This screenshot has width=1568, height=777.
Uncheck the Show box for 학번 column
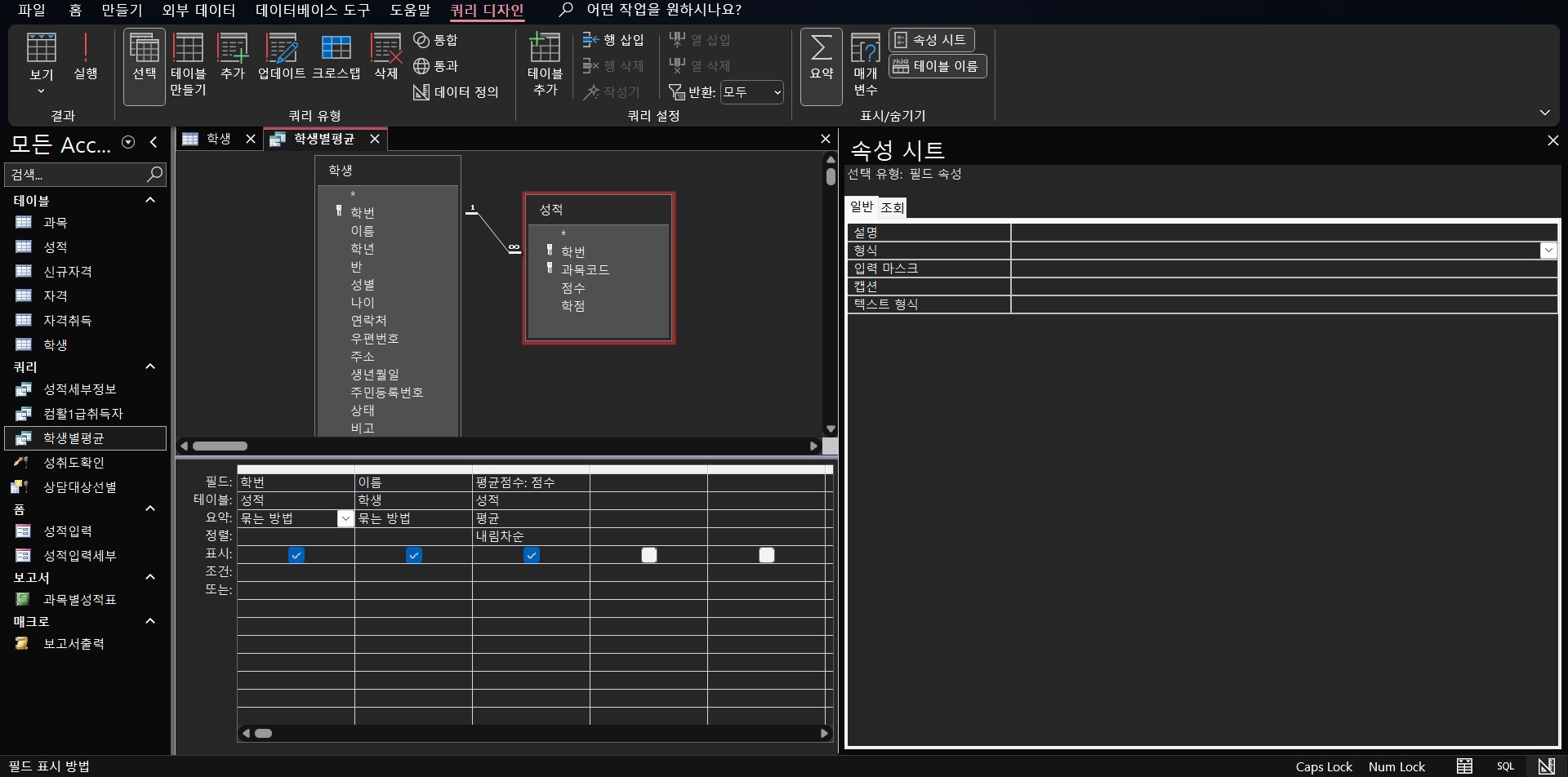tap(296, 555)
